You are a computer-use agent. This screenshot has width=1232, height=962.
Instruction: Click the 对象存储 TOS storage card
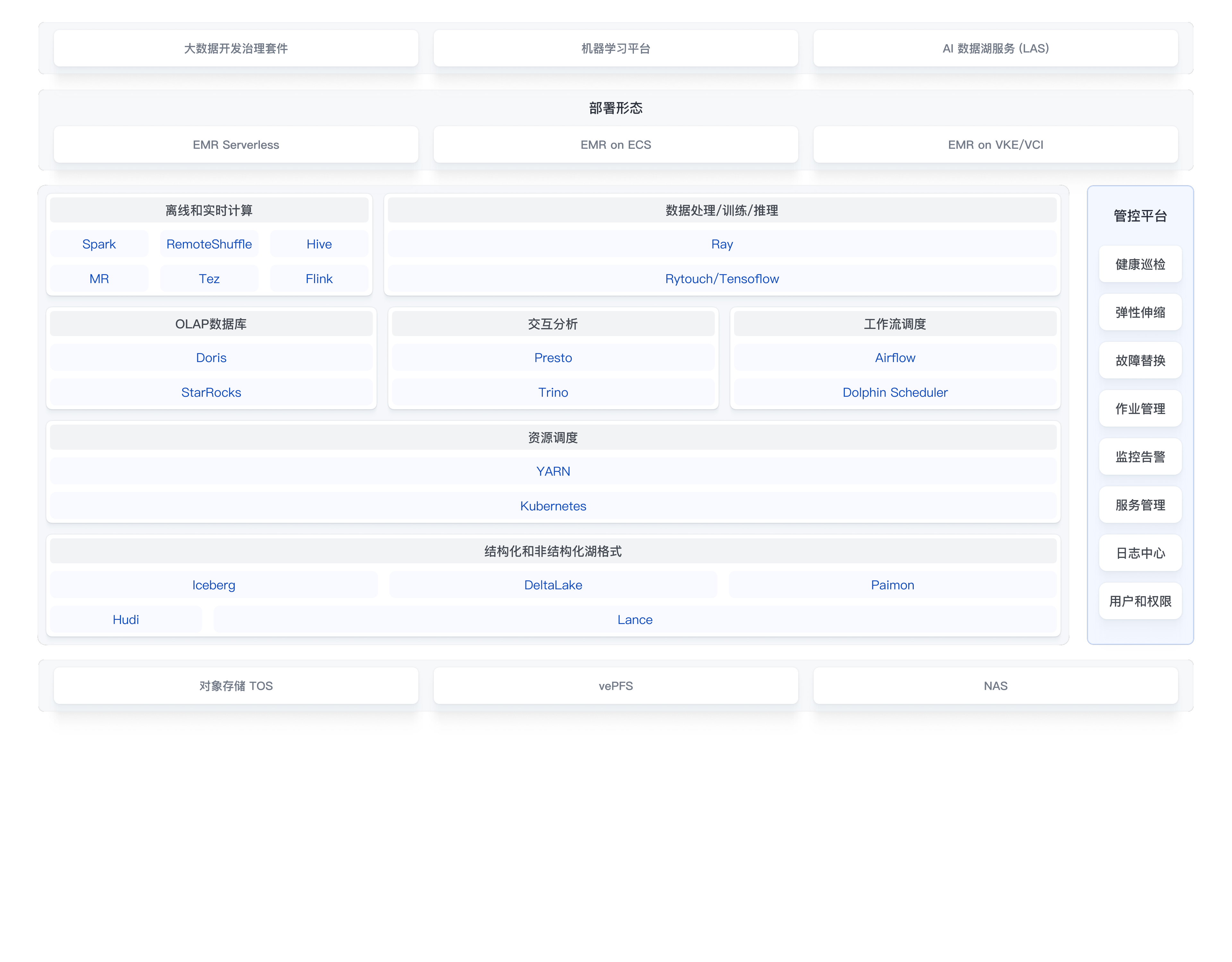(236, 686)
